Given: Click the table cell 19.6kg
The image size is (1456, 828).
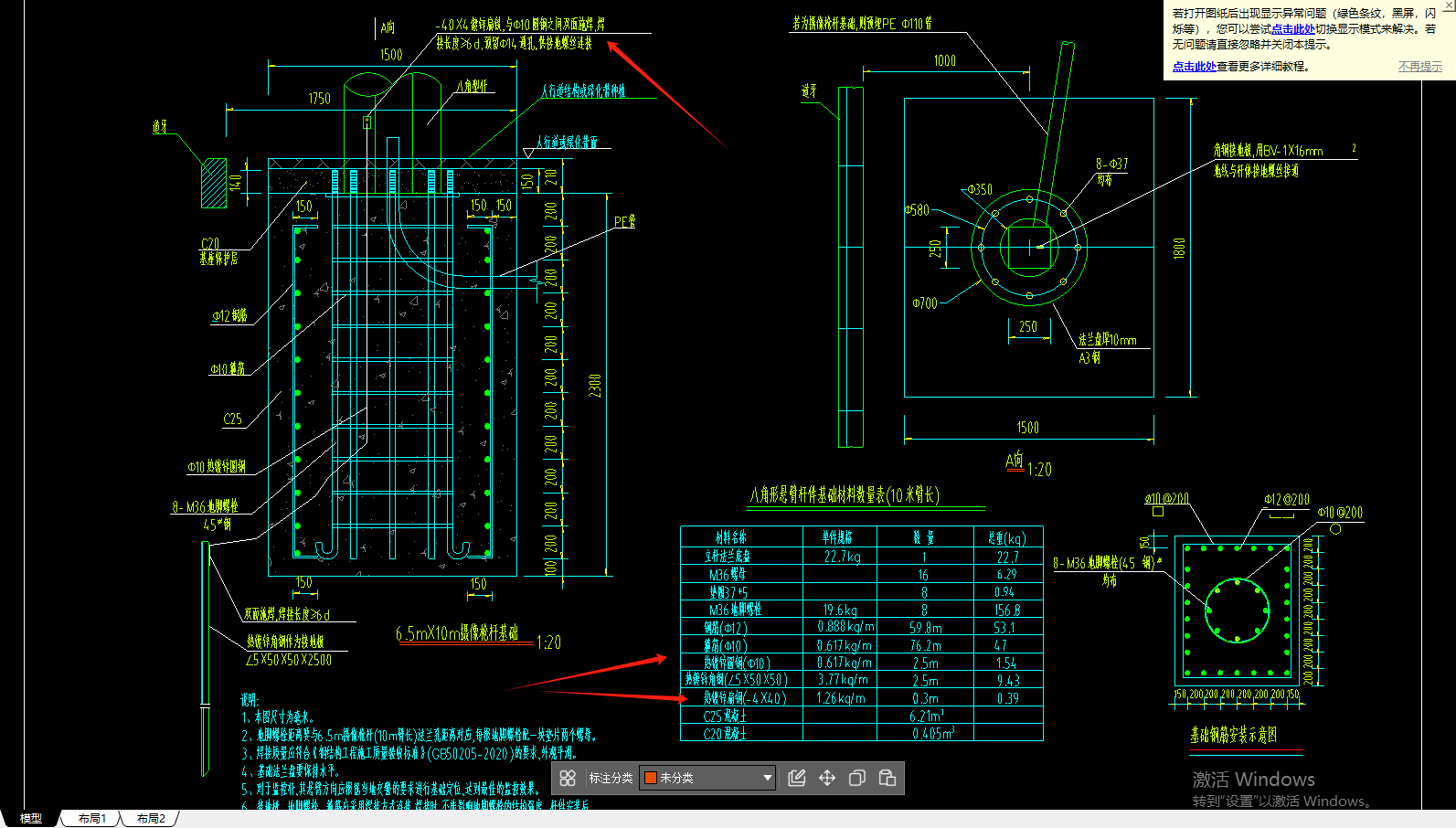Looking at the screenshot, I should [x=840, y=610].
